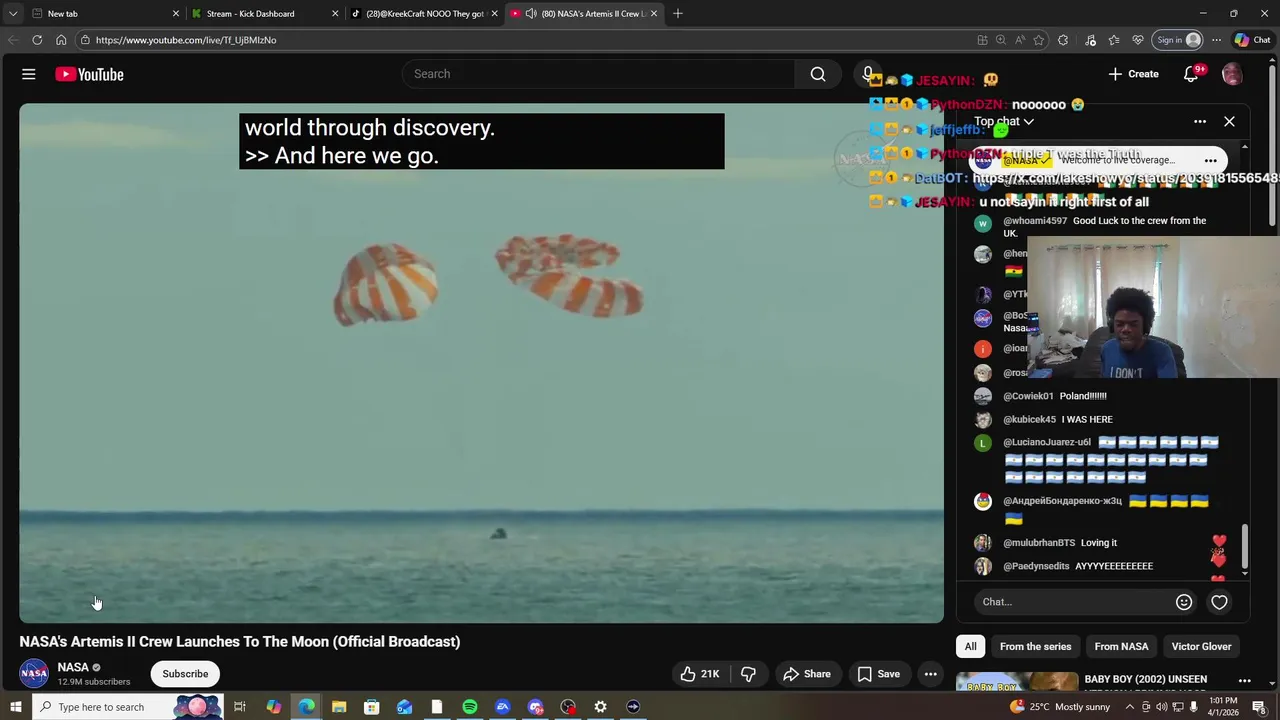Open the Windows notification center
The height and width of the screenshot is (720, 1280).
(x=1259, y=707)
